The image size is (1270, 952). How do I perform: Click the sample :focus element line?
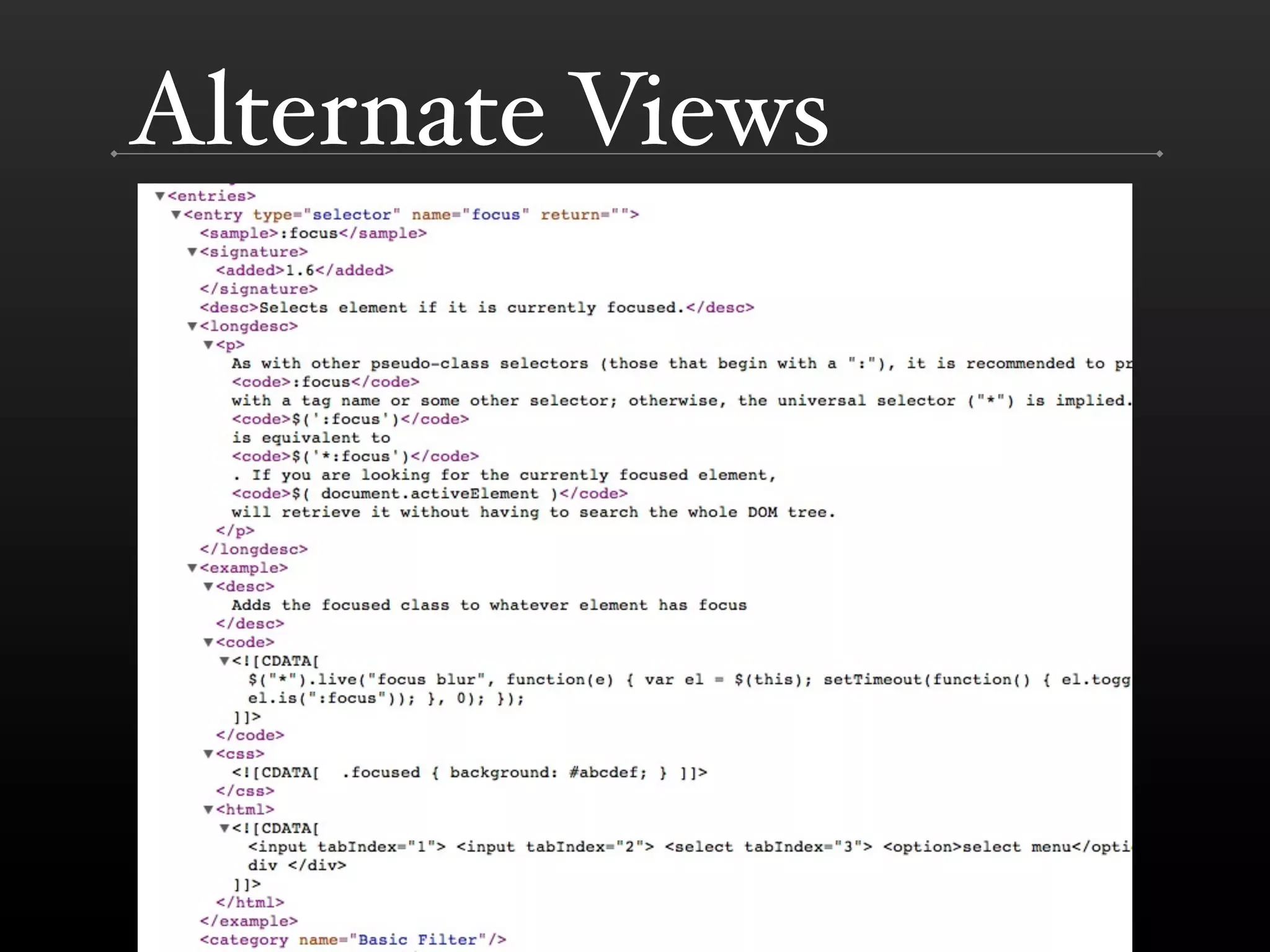pos(313,234)
